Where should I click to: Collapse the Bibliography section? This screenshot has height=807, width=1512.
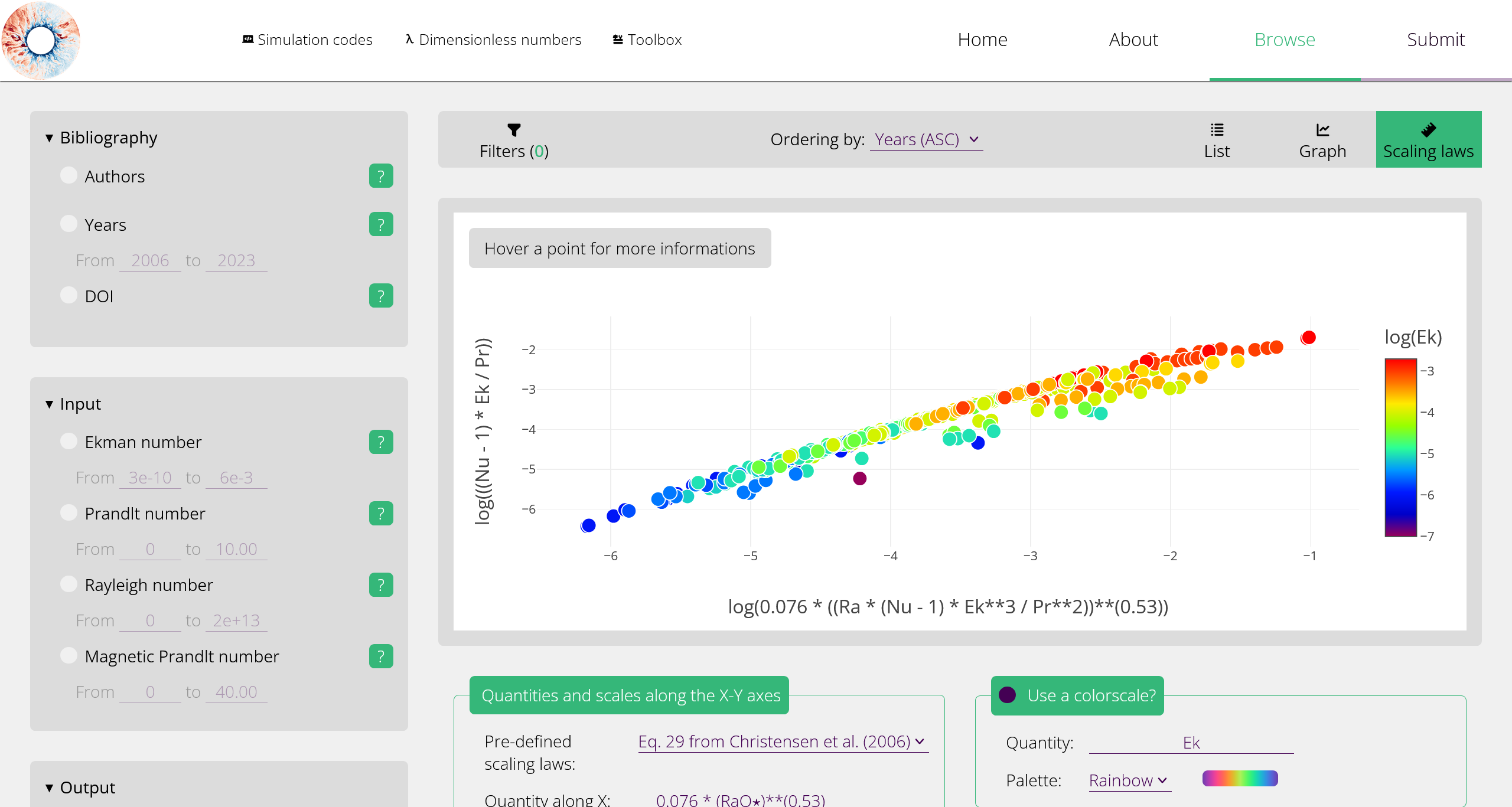coord(49,137)
